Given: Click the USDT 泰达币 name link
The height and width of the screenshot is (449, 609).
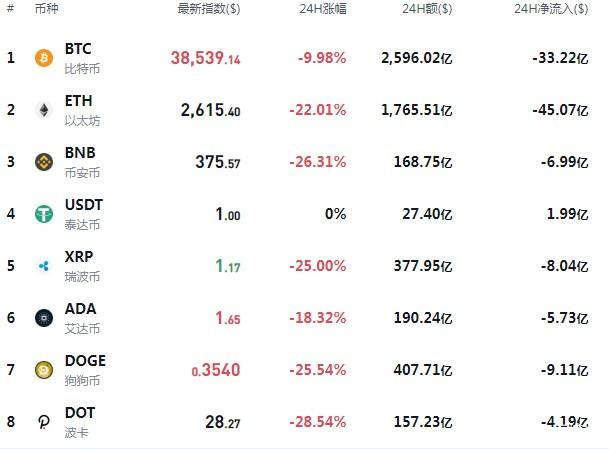Looking at the screenshot, I should (x=84, y=214).
